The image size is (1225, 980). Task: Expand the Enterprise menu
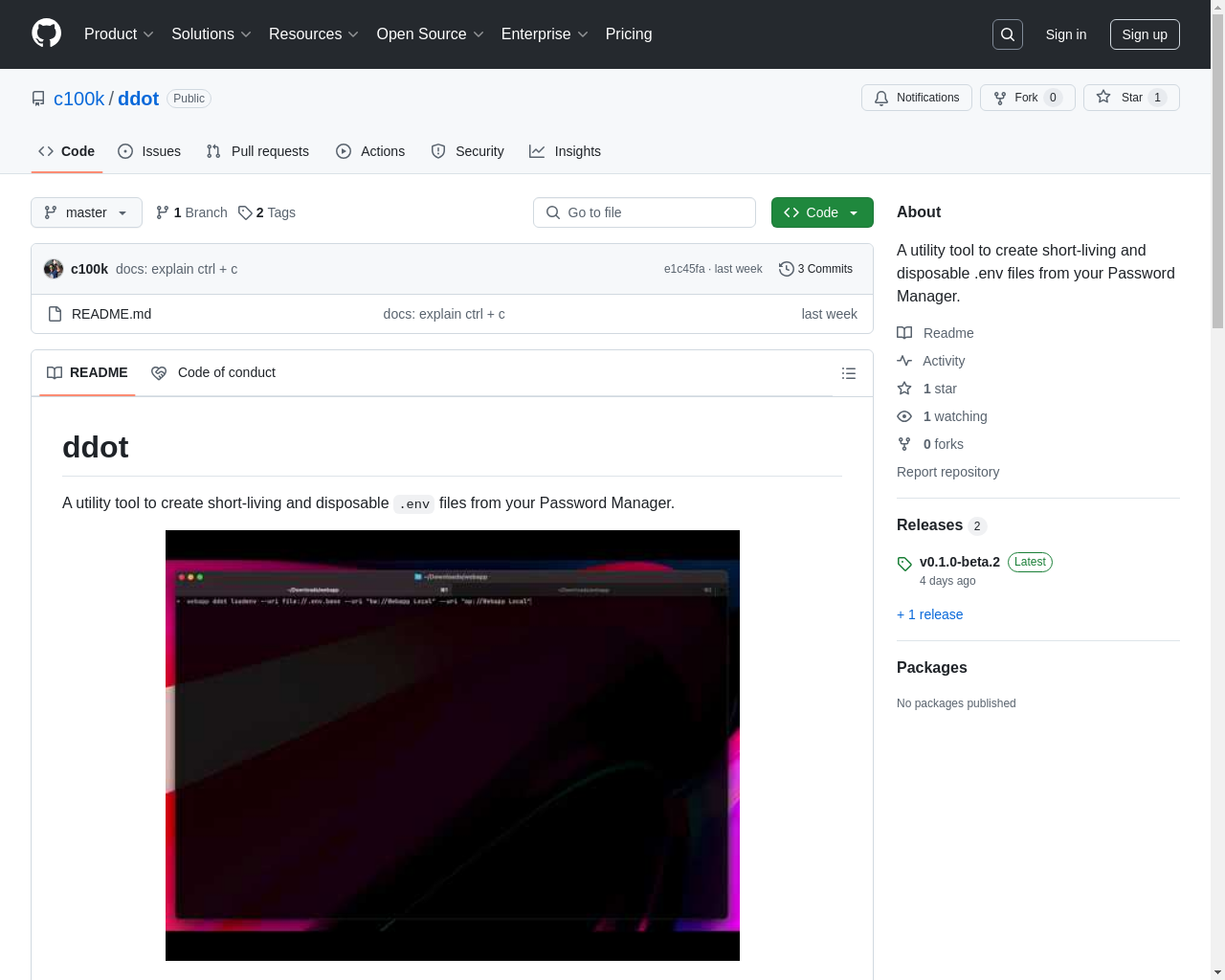coord(545,34)
